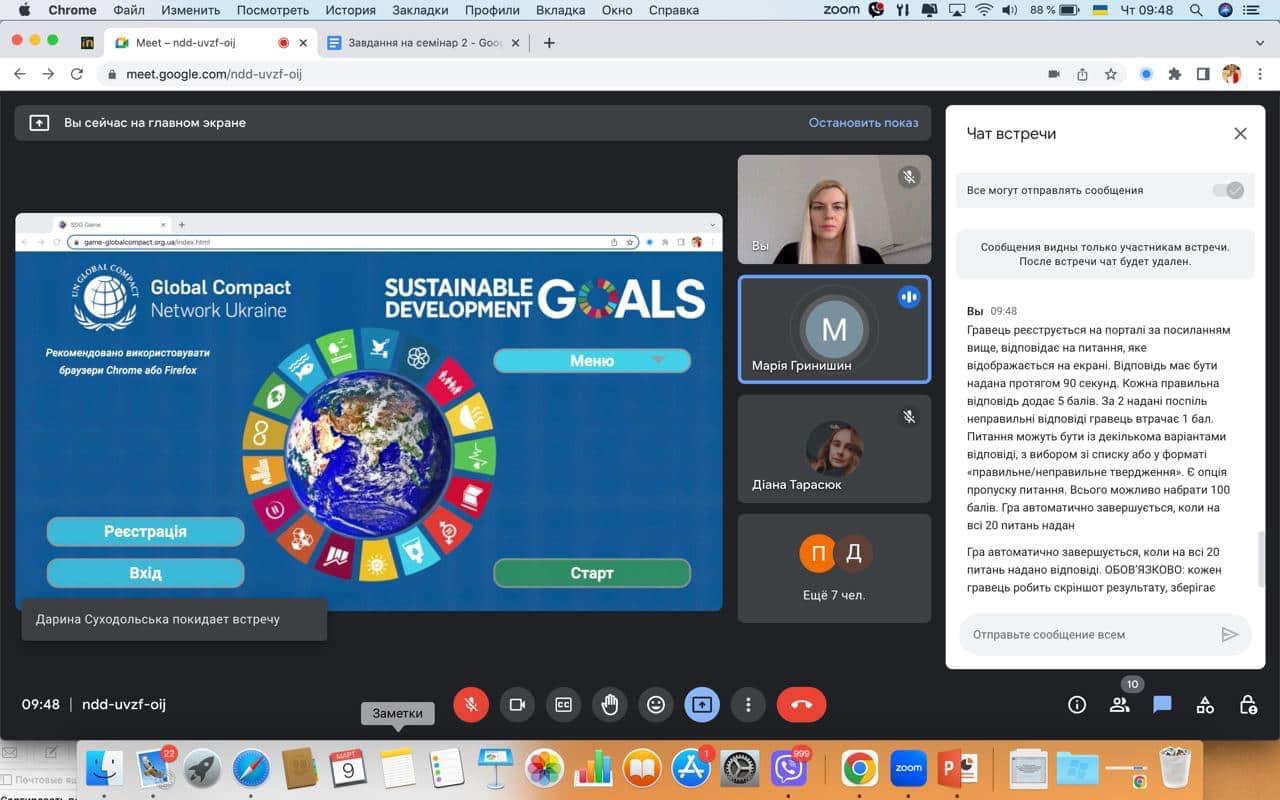The image size is (1280, 800).
Task: Open the emoji reactions button
Action: [656, 705]
